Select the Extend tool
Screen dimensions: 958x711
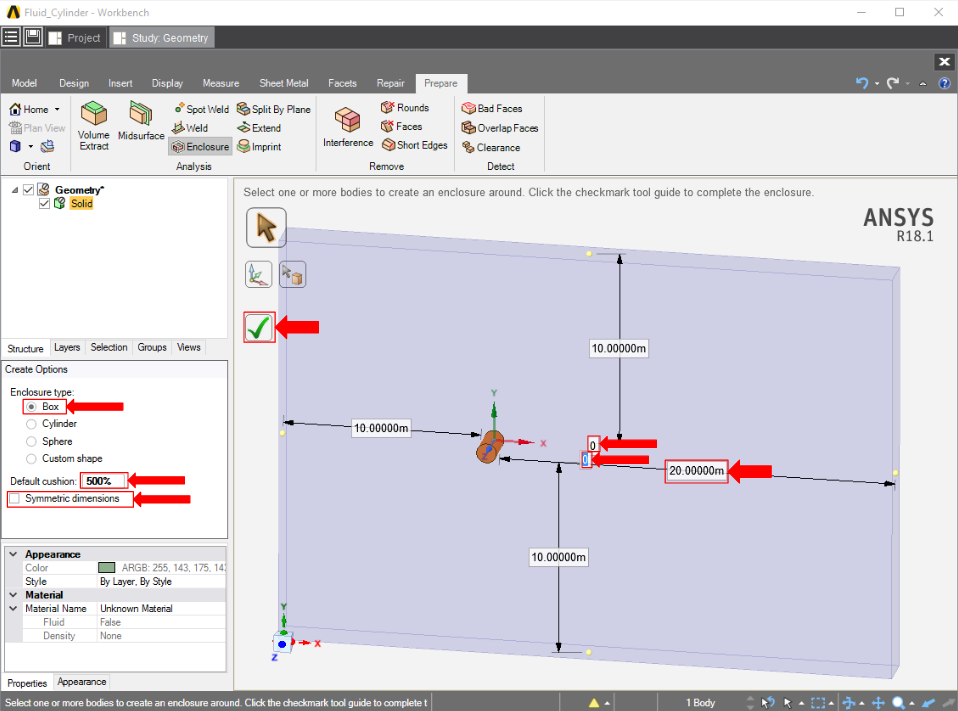[x=259, y=128]
